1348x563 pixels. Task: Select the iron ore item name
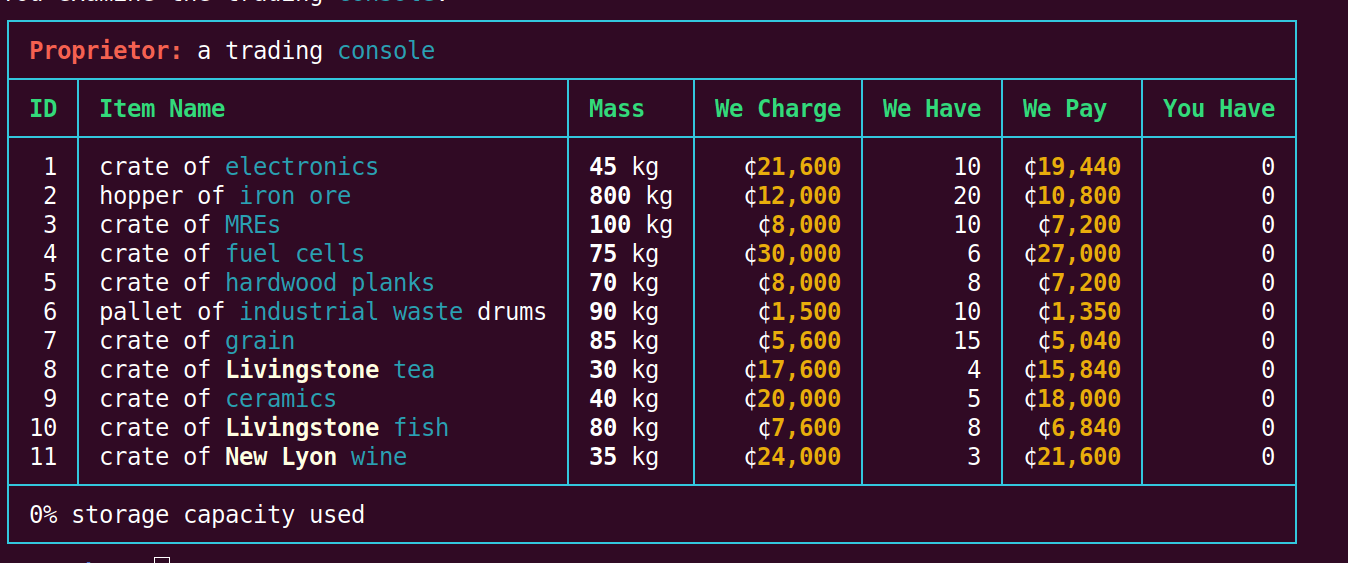294,195
